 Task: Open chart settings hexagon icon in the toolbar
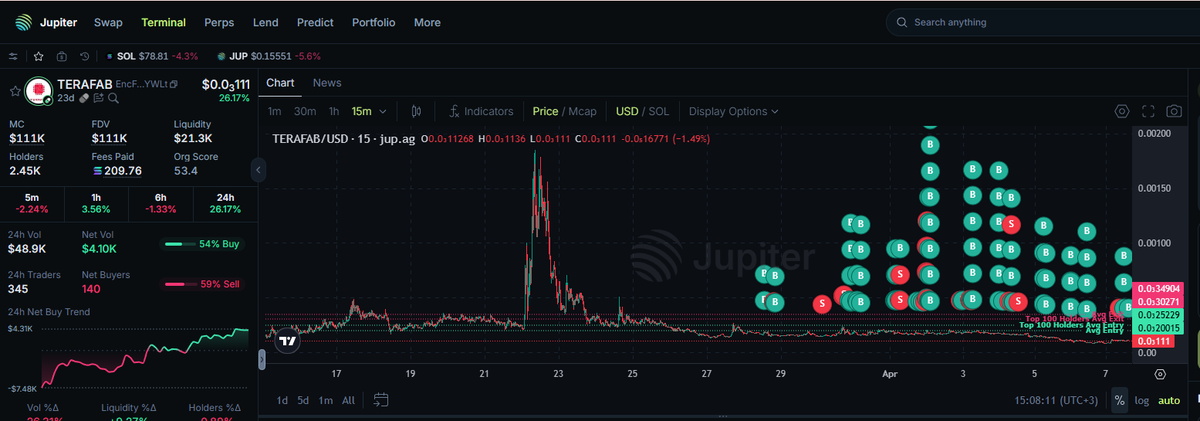pos(1122,111)
